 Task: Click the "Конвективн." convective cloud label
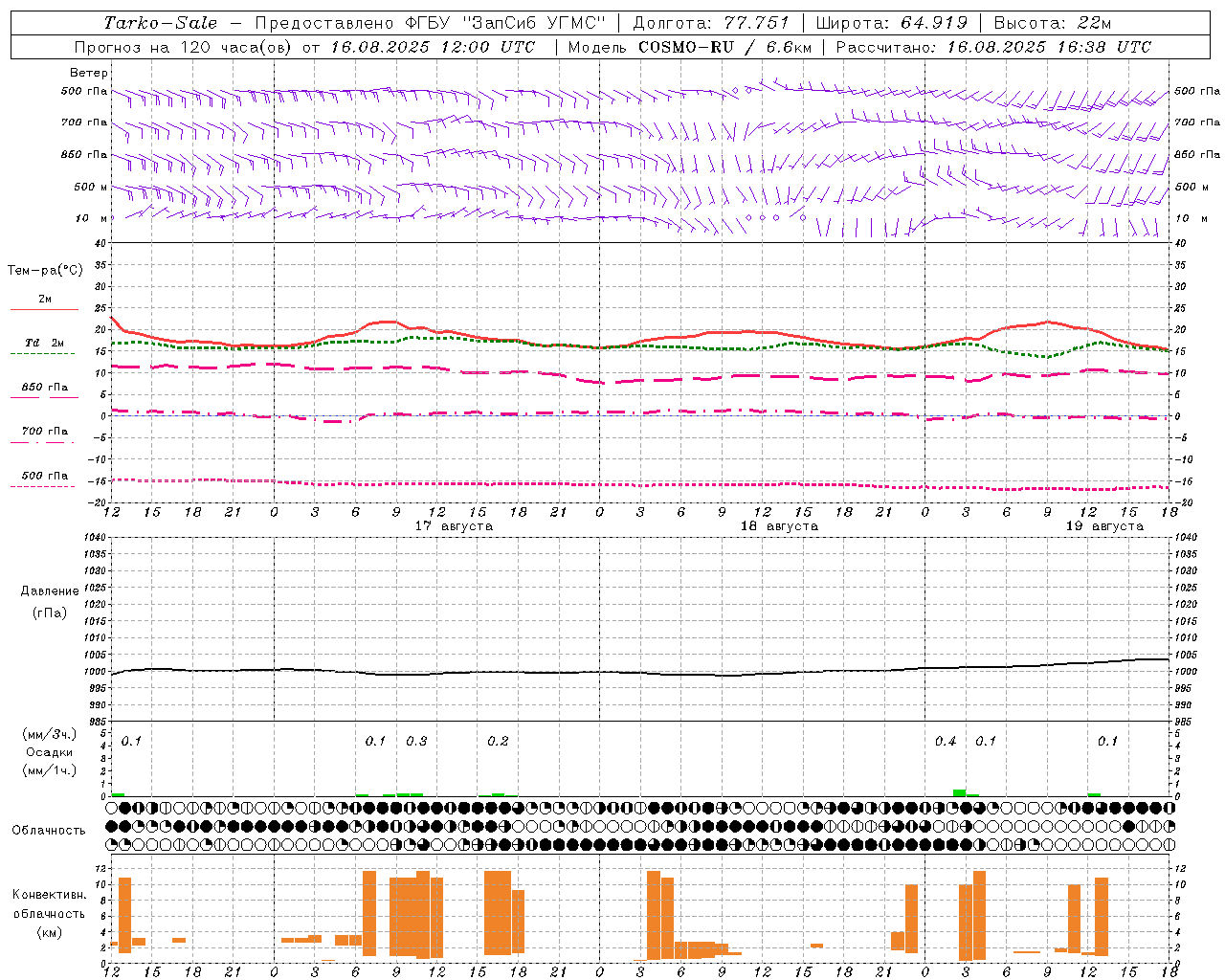tap(49, 895)
